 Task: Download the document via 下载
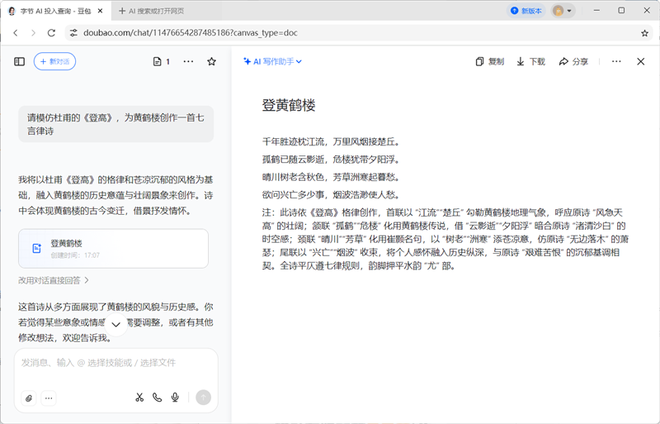531,61
